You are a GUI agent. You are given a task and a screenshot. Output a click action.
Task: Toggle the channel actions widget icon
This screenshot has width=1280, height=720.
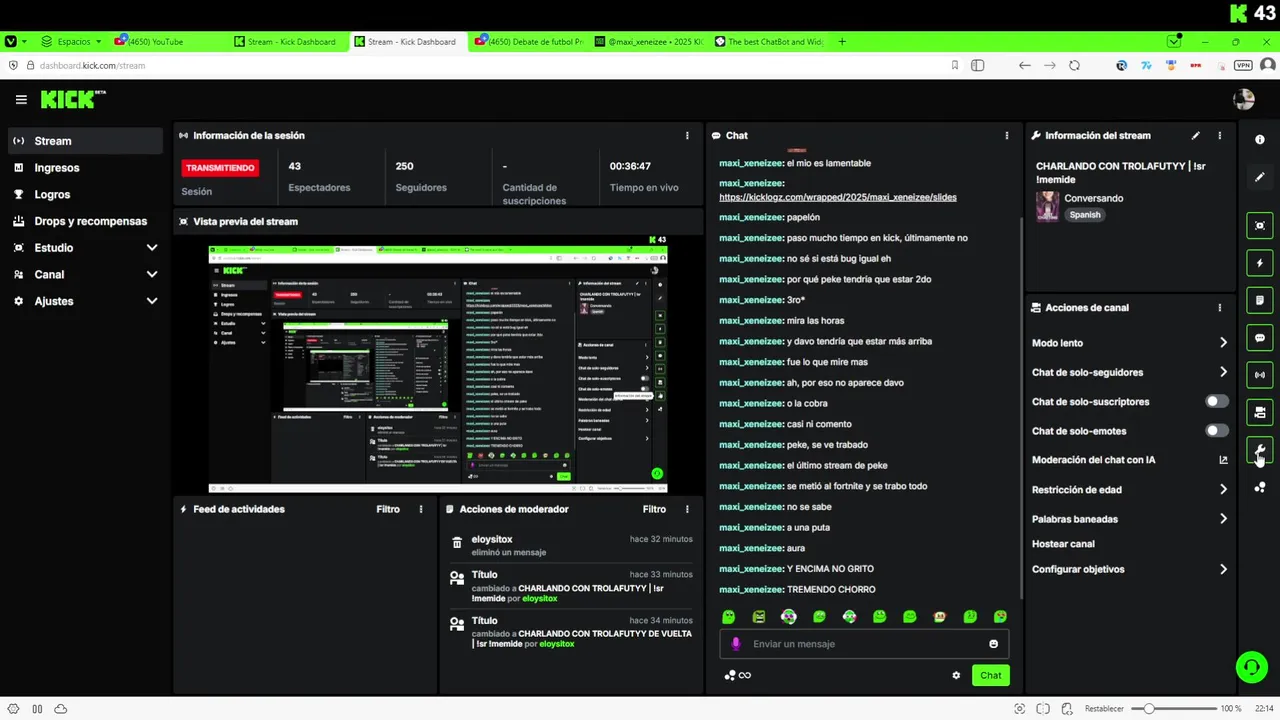[x=1260, y=412]
